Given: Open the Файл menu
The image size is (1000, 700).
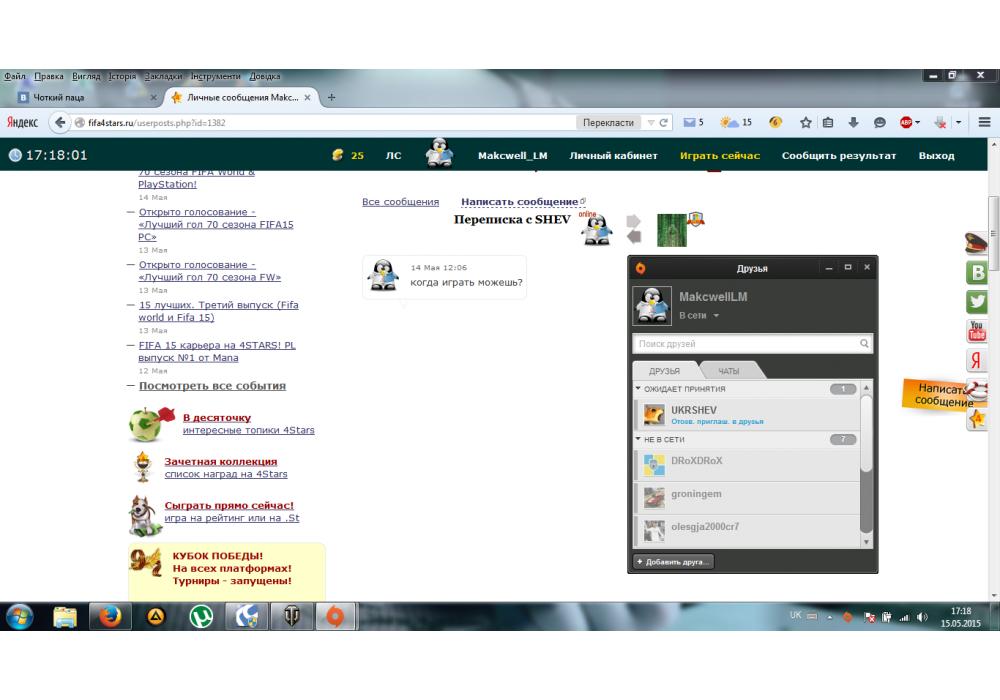Looking at the screenshot, I should (x=15, y=76).
